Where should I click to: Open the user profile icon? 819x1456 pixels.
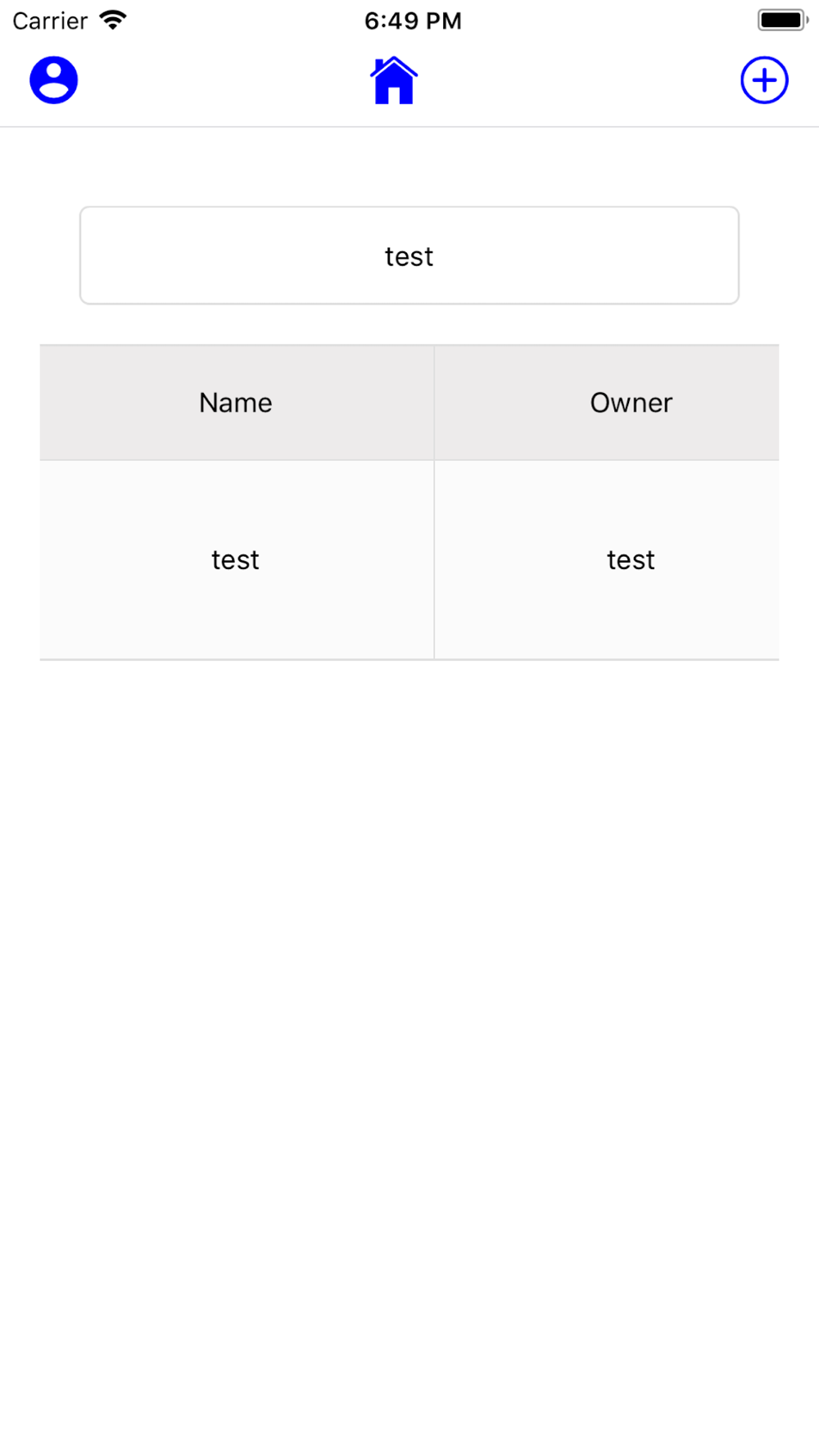click(x=54, y=80)
